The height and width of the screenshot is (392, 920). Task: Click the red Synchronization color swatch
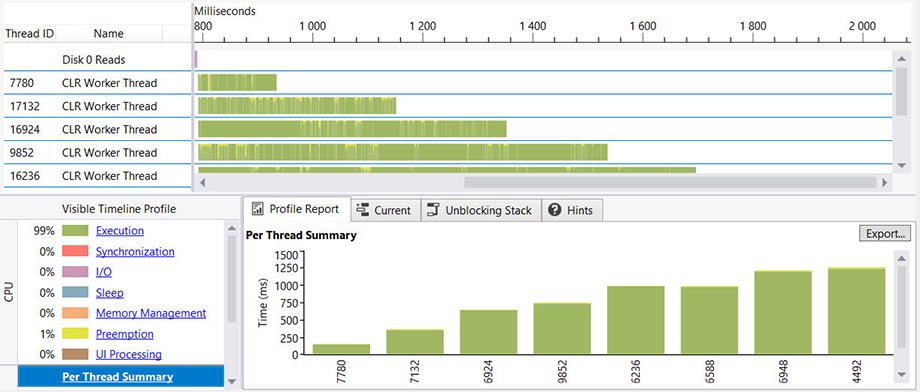point(75,252)
